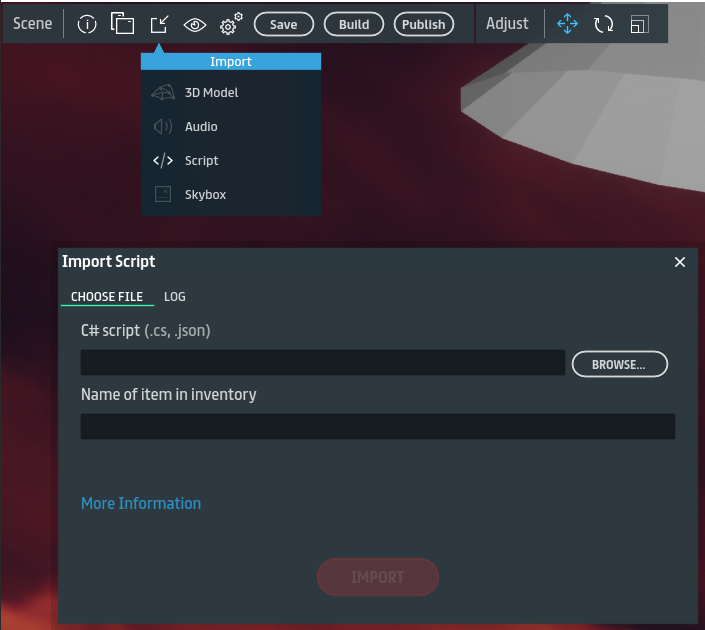
Task: Click the Import Script dialog title
Action: pos(109,262)
